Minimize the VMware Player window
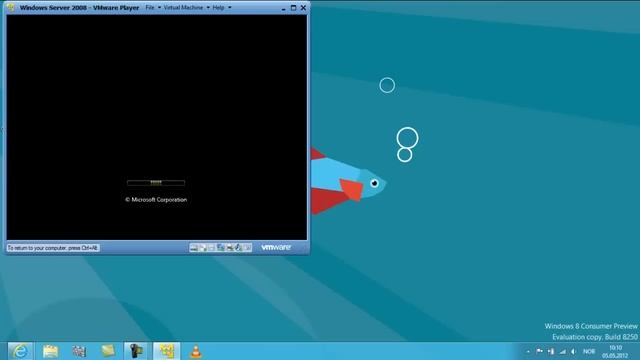Image resolution: width=640 pixels, height=360 pixels. point(283,8)
